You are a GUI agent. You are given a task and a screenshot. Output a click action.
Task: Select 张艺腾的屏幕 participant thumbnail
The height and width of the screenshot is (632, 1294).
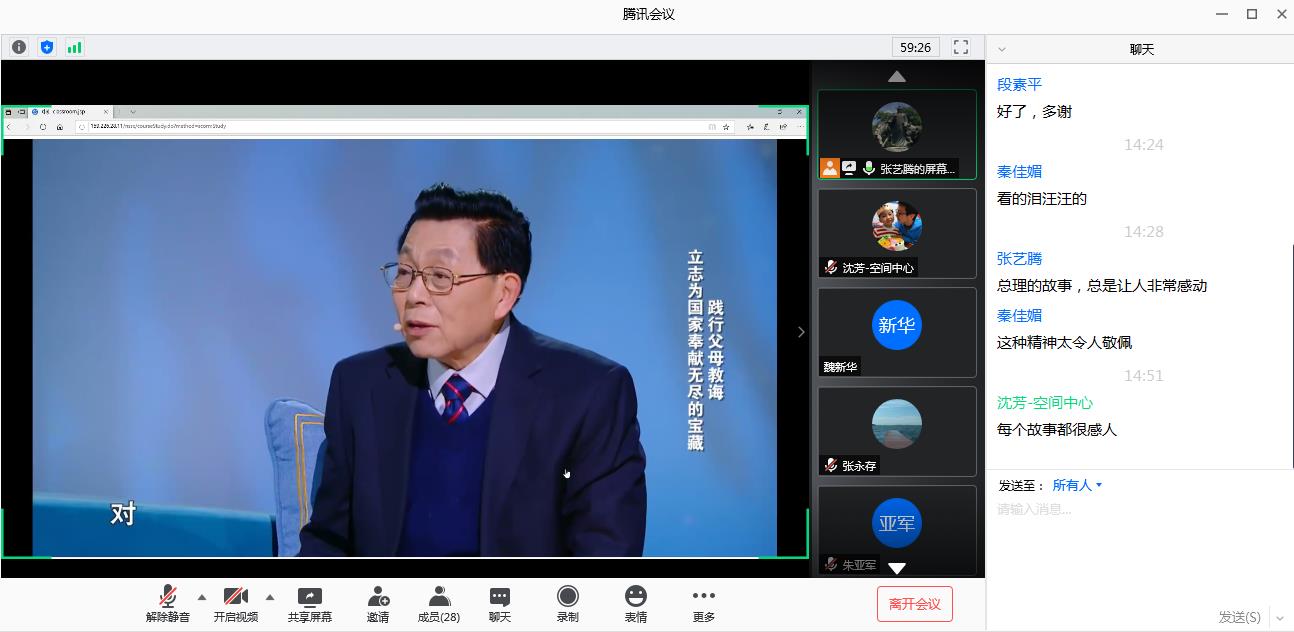(897, 135)
